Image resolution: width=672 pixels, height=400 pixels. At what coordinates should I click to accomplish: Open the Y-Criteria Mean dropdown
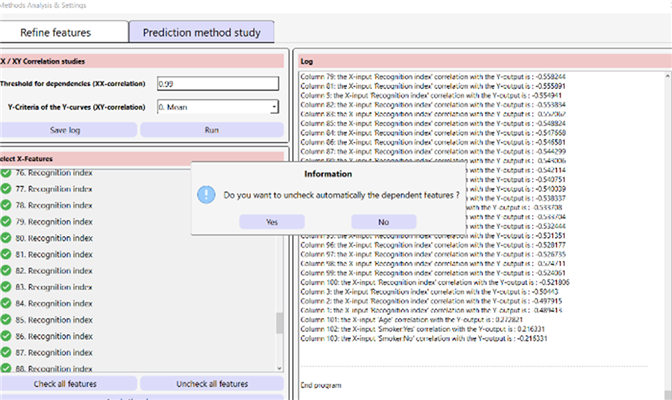point(218,107)
